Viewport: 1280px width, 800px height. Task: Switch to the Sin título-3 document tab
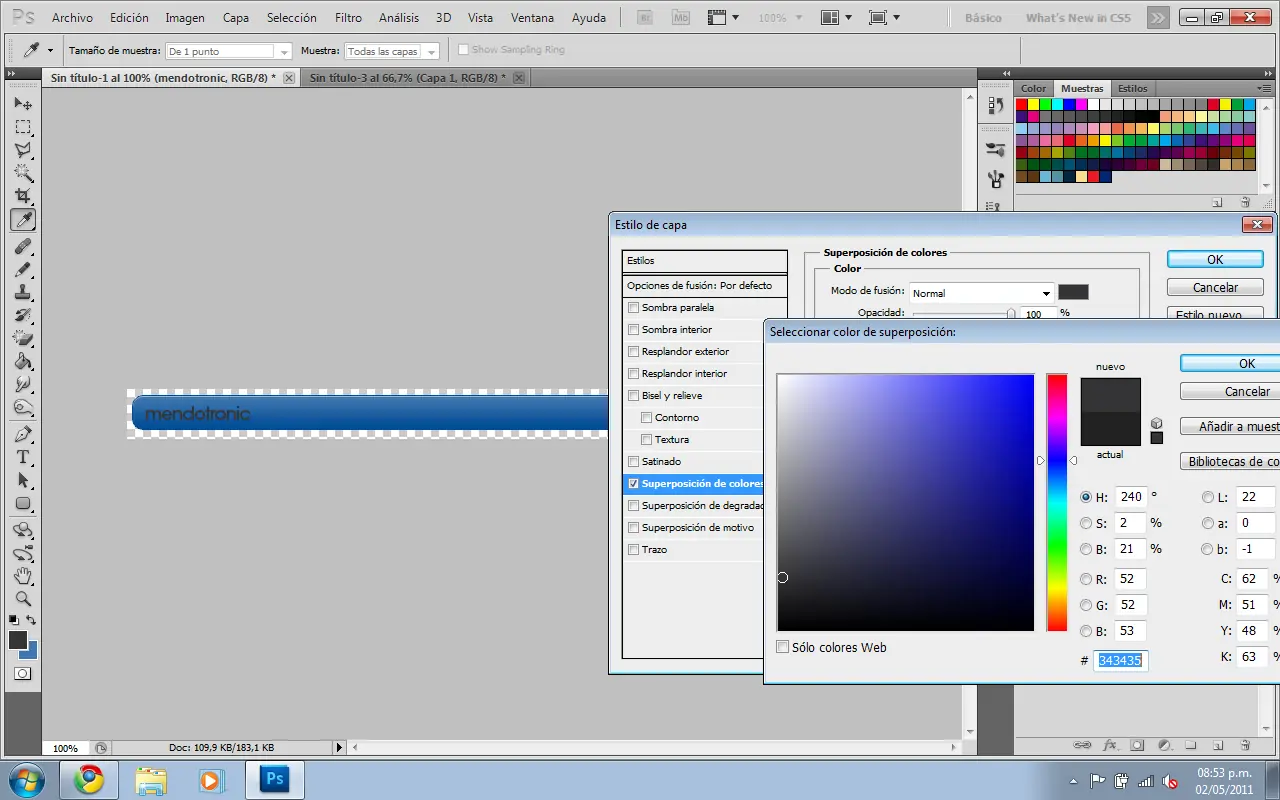pyautogui.click(x=406, y=77)
